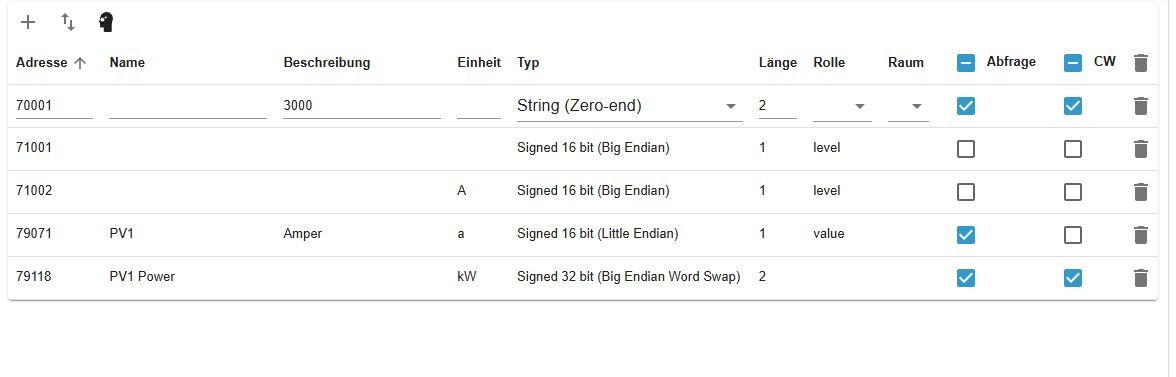Delete the PV1 Power row
This screenshot has height=377, width=1176.
pos(1141,278)
